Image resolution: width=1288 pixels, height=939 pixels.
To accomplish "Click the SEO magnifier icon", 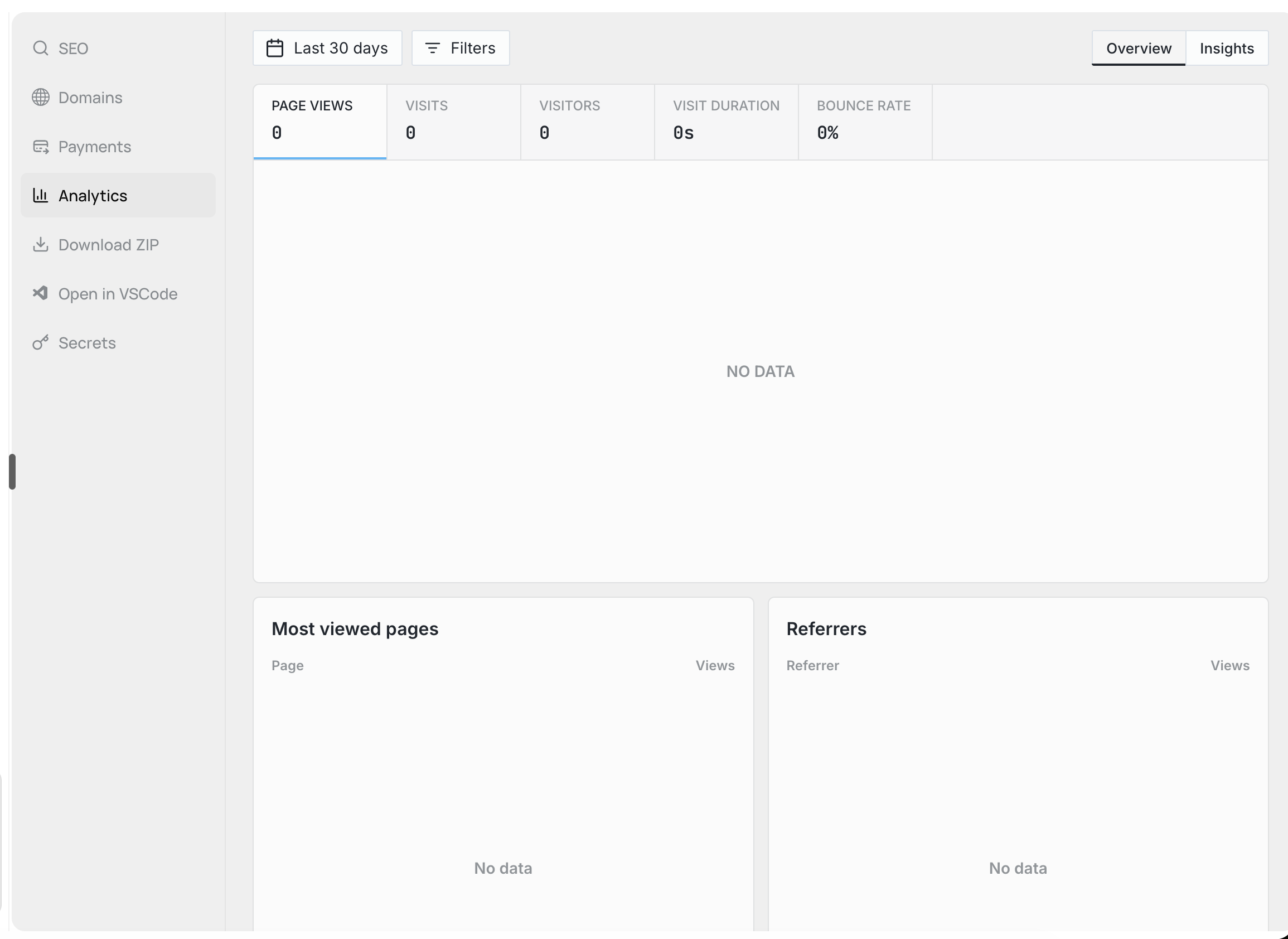I will (x=40, y=49).
